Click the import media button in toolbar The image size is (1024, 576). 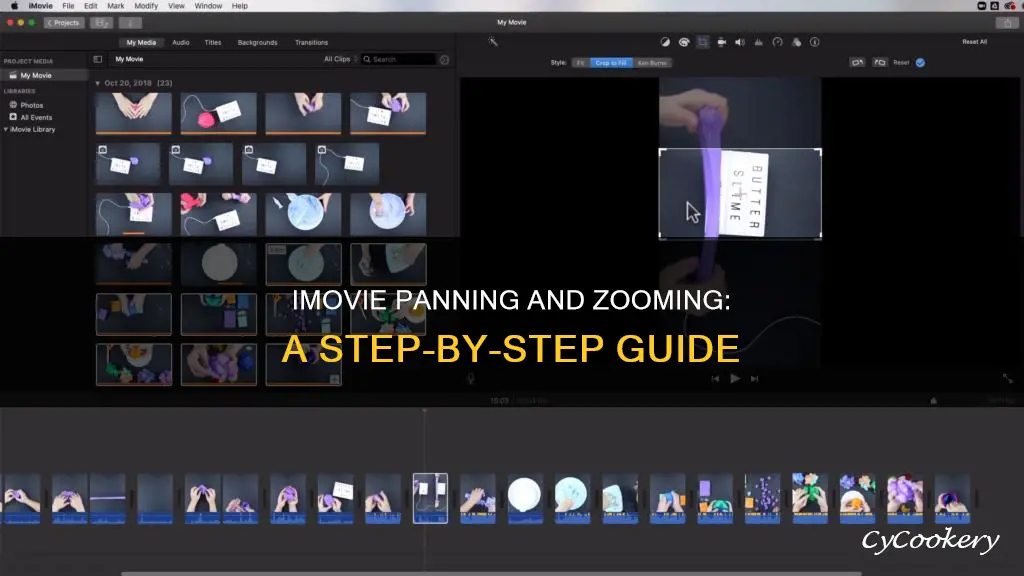coord(101,23)
